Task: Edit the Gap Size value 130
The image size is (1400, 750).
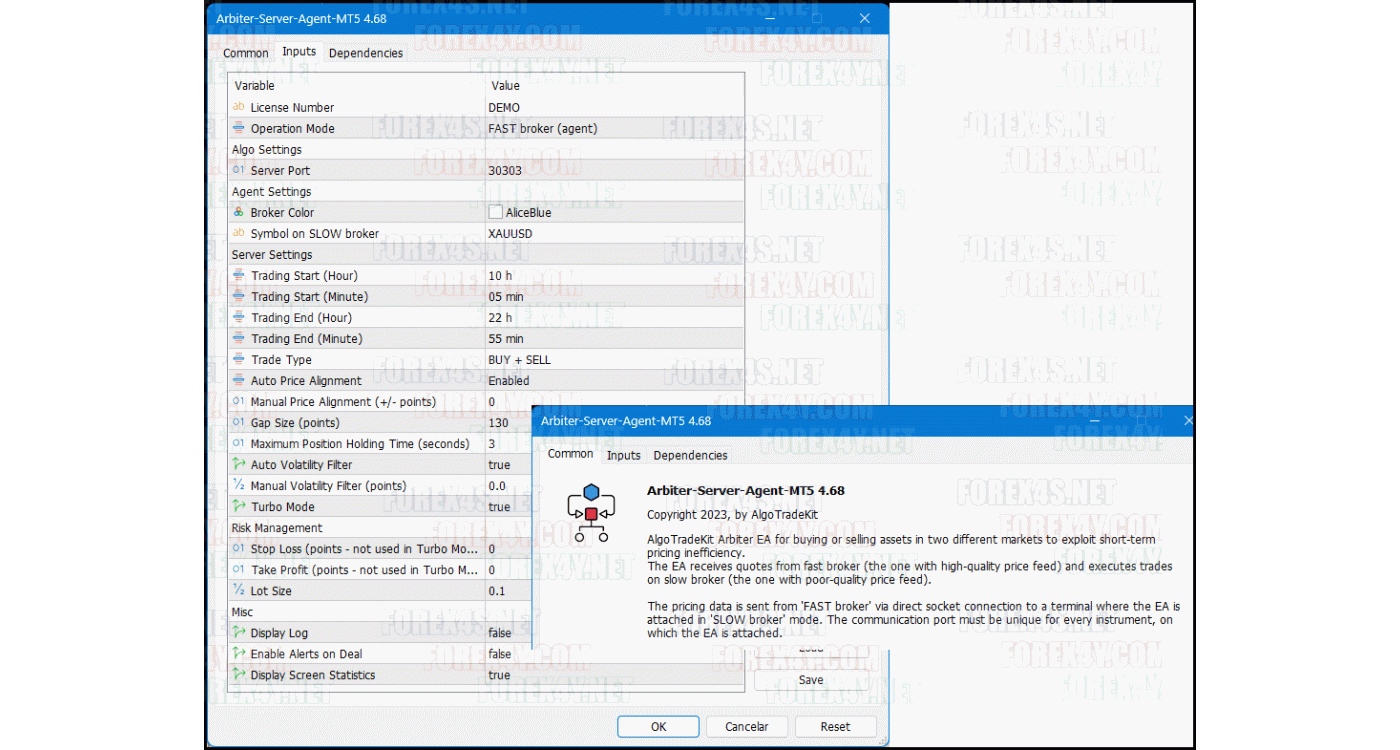Action: pos(498,423)
